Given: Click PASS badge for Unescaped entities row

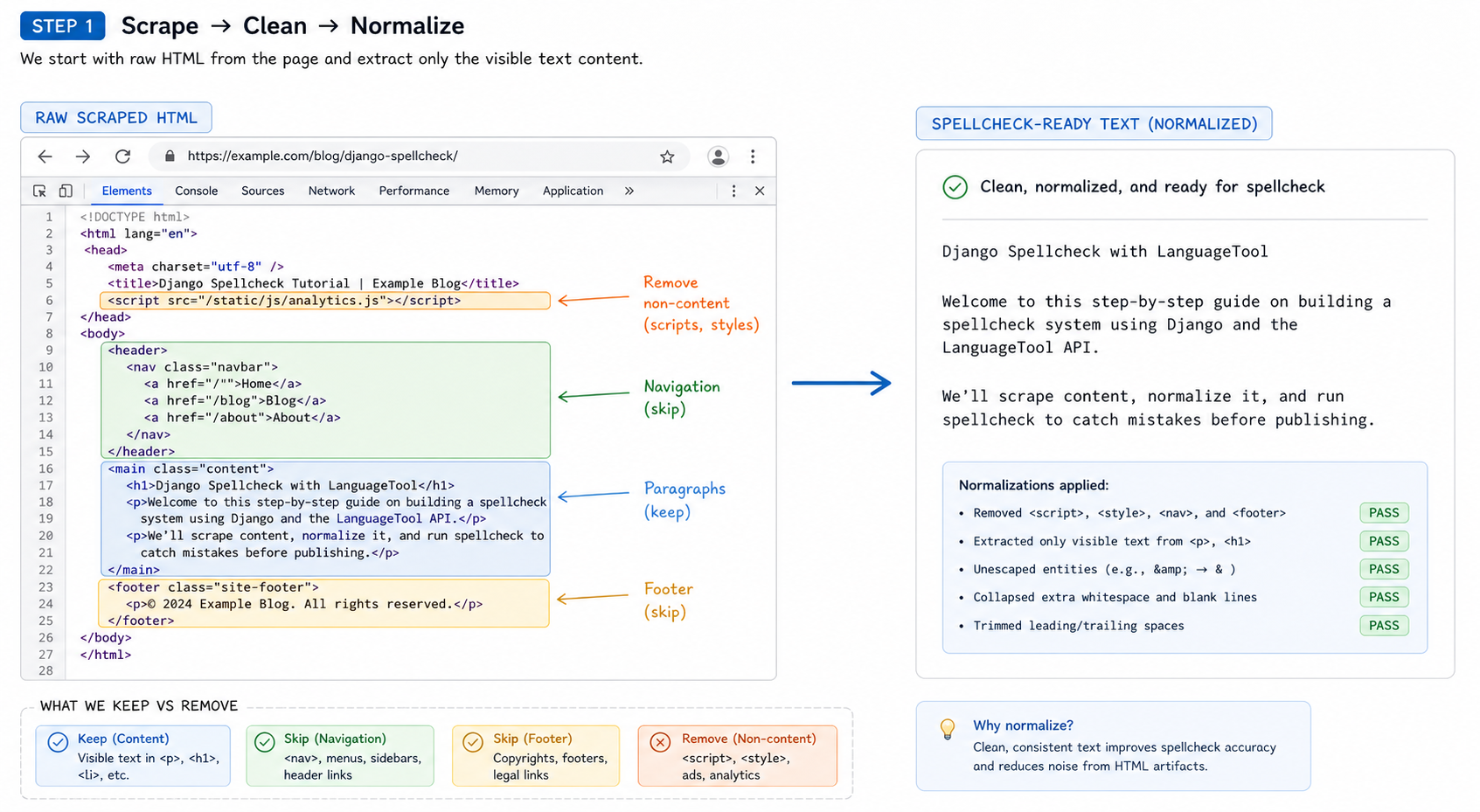Looking at the screenshot, I should click(x=1384, y=569).
